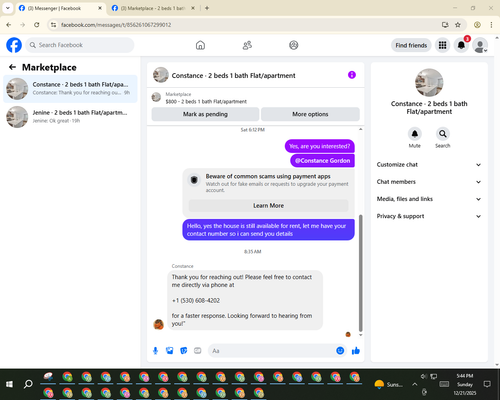Image resolution: width=500 pixels, height=400 pixels.
Task: Record a voice clip microphone icon
Action: 155,351
